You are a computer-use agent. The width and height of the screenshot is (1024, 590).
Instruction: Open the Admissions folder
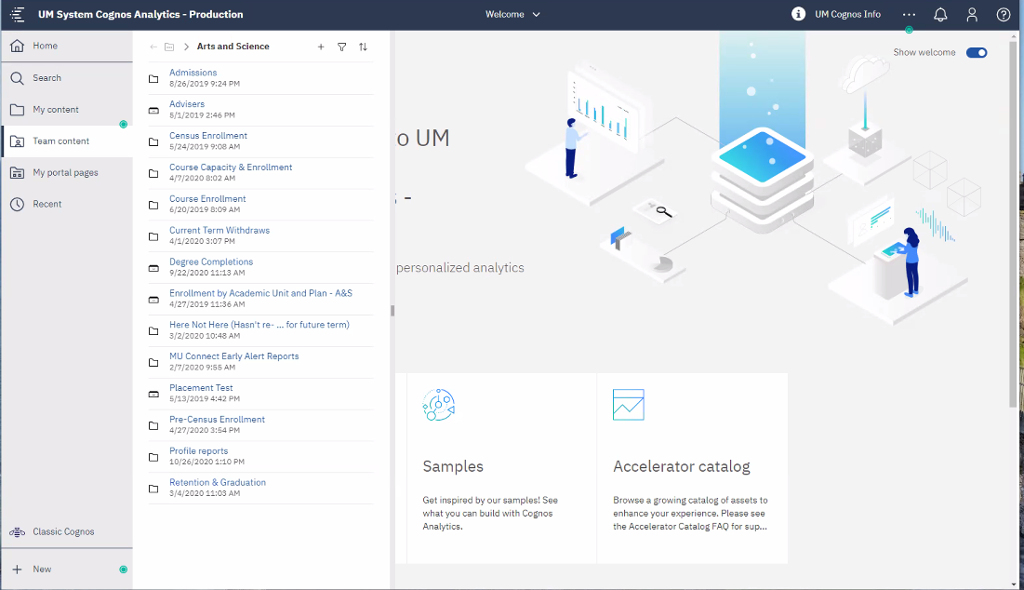193,73
